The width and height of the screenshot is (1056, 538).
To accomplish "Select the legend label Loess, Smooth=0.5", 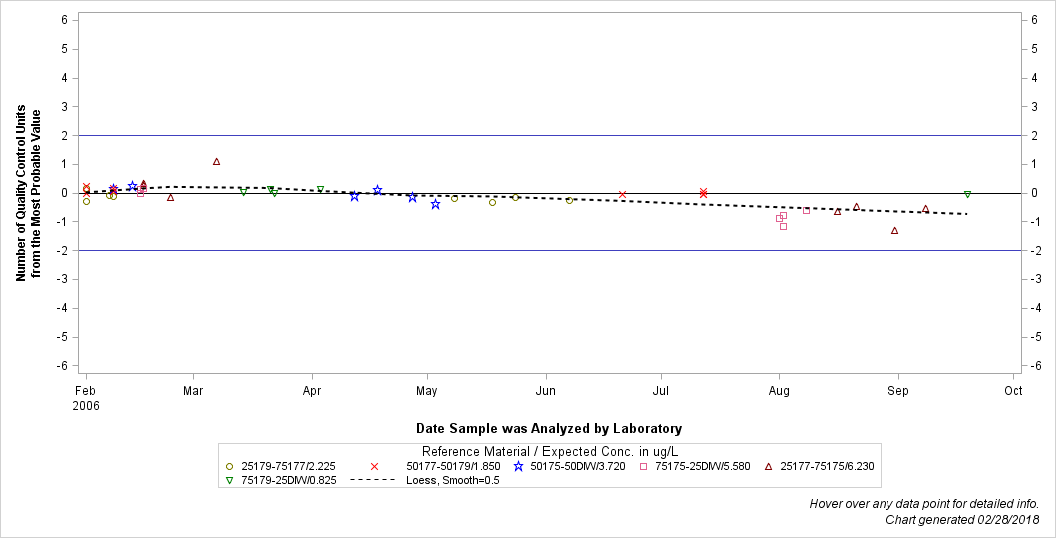I will pyautogui.click(x=453, y=480).
